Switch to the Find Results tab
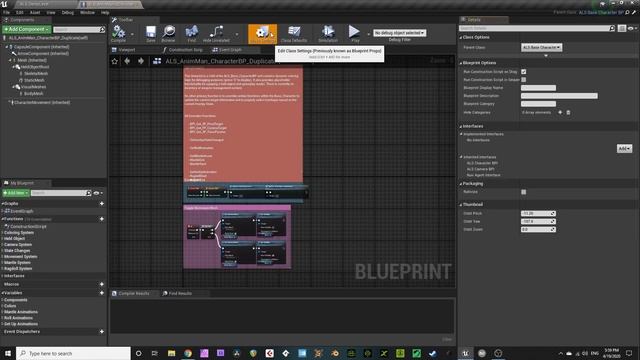Screen dimensions: 640x360 point(180,293)
